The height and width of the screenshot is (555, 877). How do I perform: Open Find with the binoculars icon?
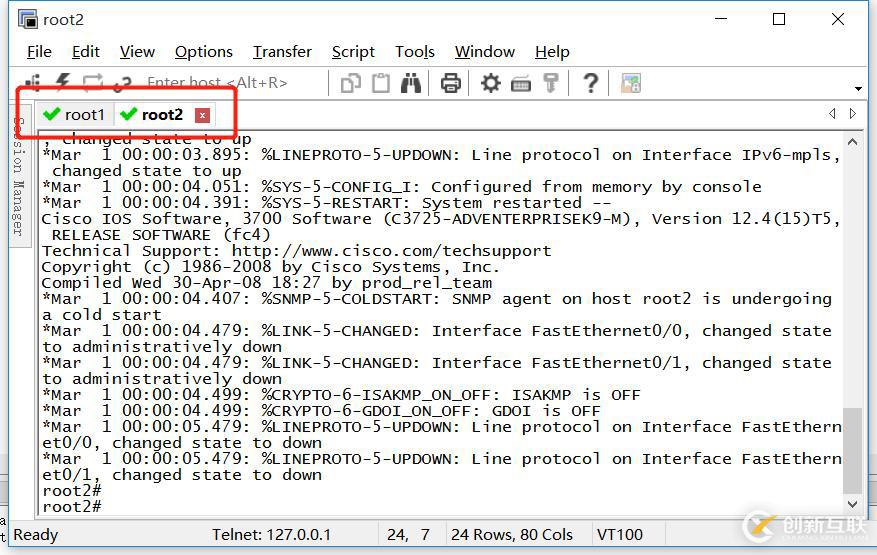click(411, 83)
